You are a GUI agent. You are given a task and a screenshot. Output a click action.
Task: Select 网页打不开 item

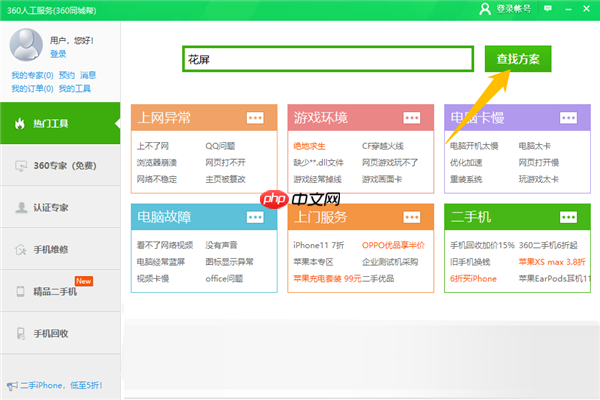225,163
